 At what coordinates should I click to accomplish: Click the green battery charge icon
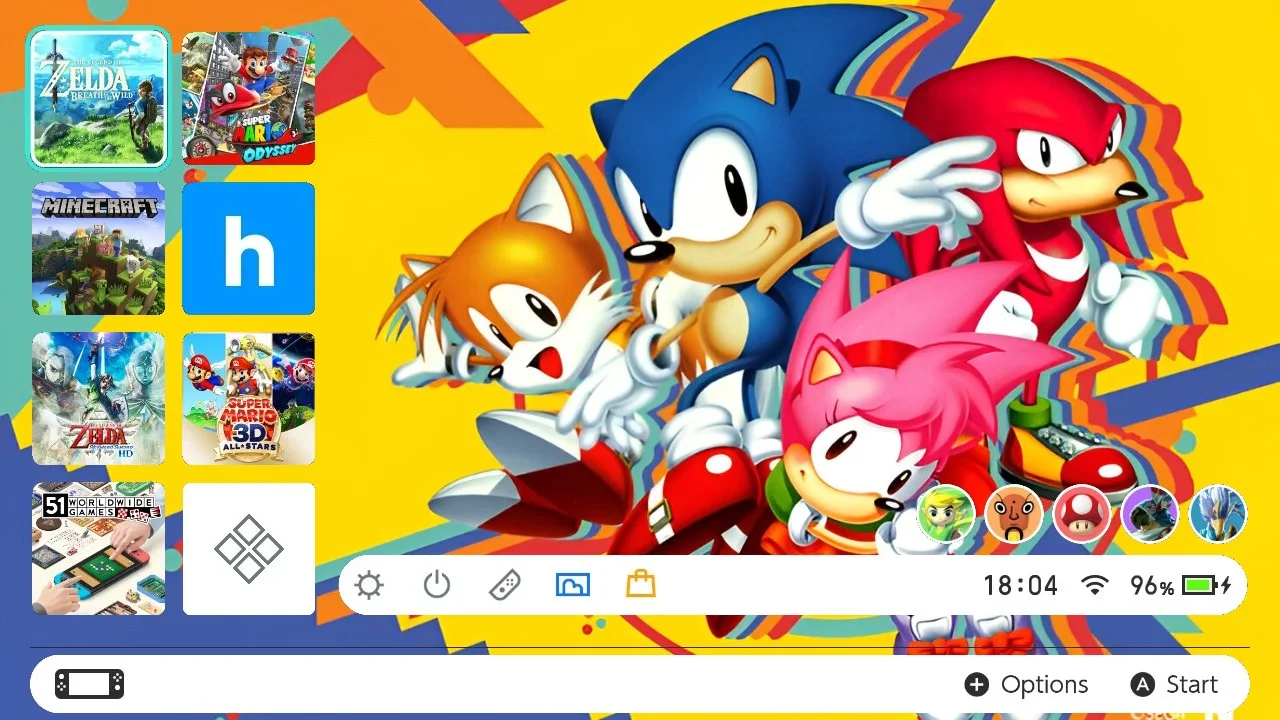tap(1206, 585)
